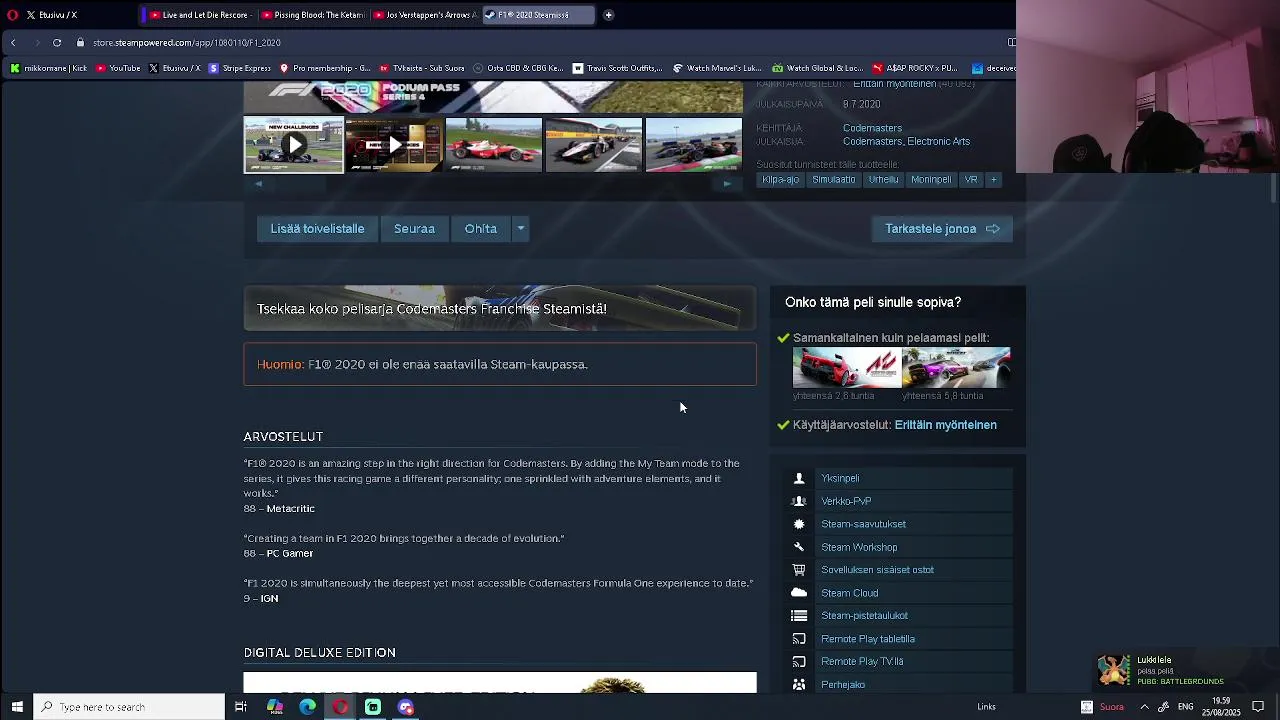Open the YouTube bookmark
1280x720 pixels.
(x=118, y=68)
